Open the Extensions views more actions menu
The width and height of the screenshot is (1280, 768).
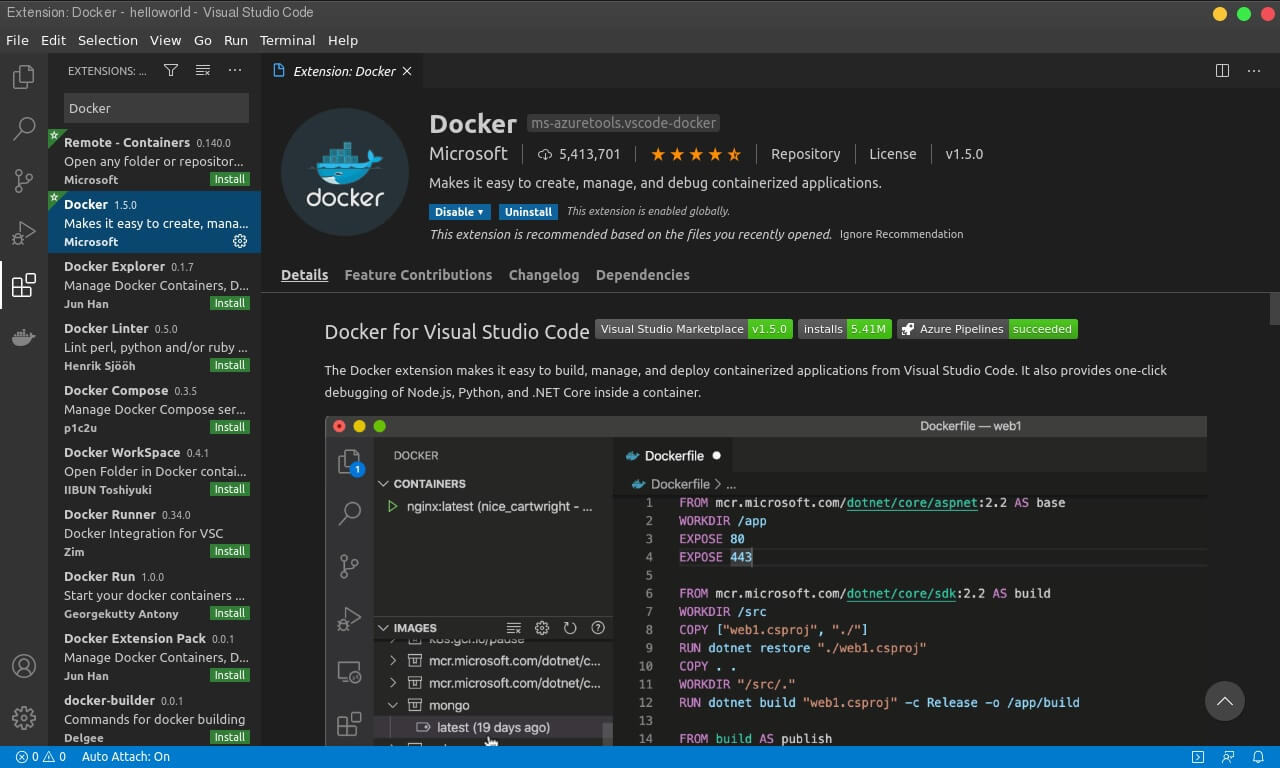[x=235, y=71]
